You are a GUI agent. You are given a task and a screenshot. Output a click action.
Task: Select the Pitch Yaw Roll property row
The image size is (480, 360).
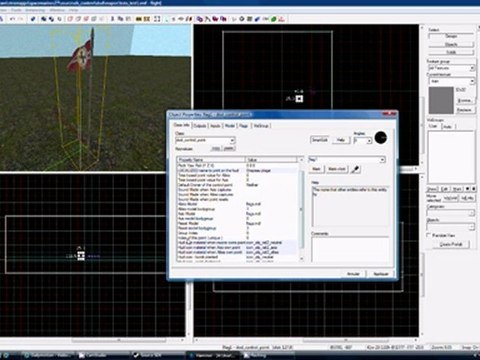237,165
